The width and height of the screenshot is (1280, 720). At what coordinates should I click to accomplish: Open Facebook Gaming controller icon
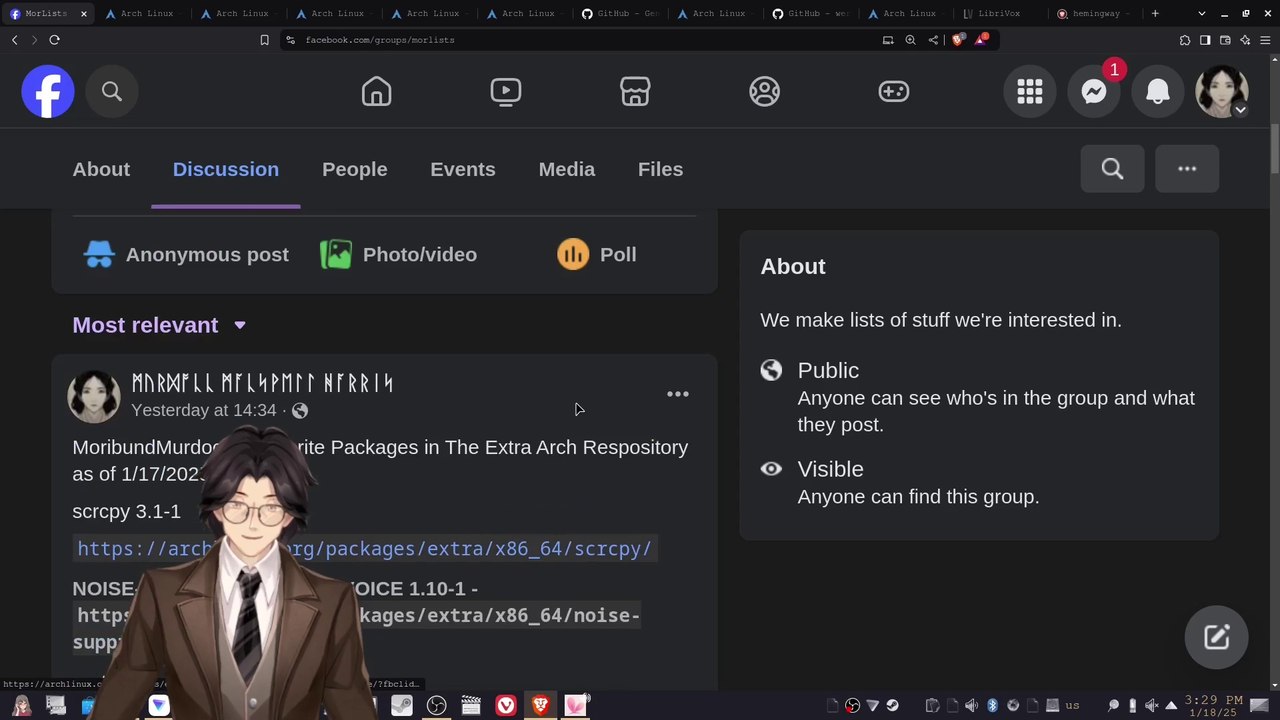[894, 92]
